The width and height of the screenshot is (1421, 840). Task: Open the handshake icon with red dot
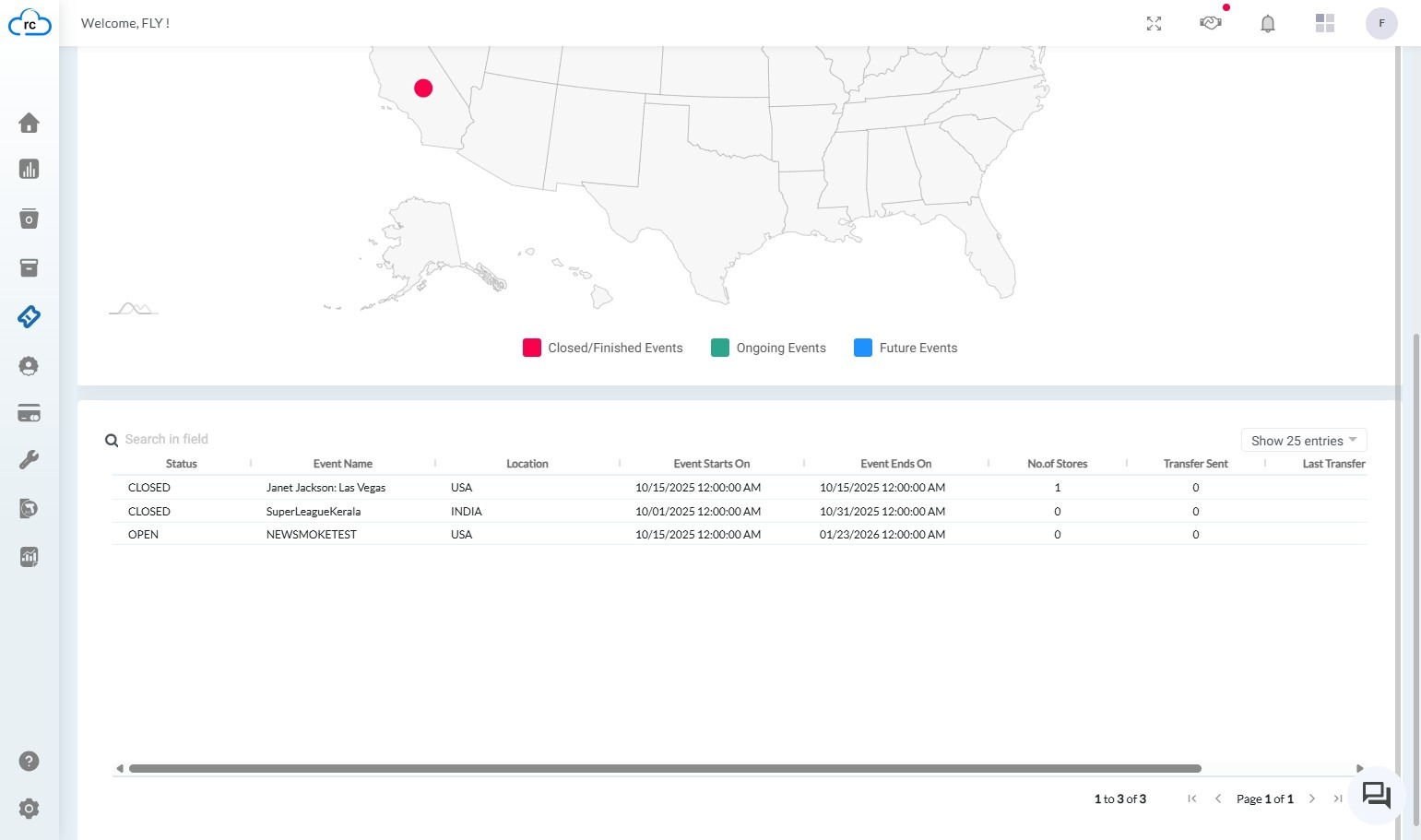point(1211,22)
